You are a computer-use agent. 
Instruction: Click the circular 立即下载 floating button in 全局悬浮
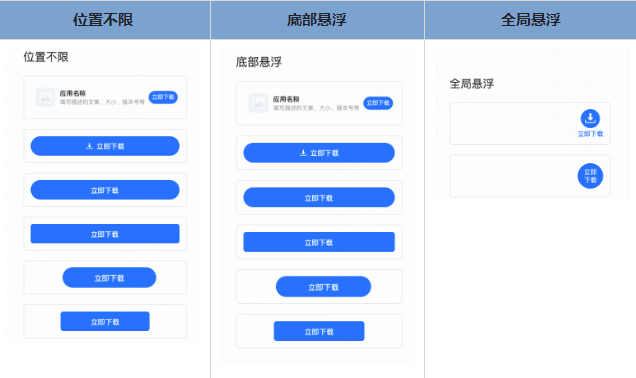point(590,176)
